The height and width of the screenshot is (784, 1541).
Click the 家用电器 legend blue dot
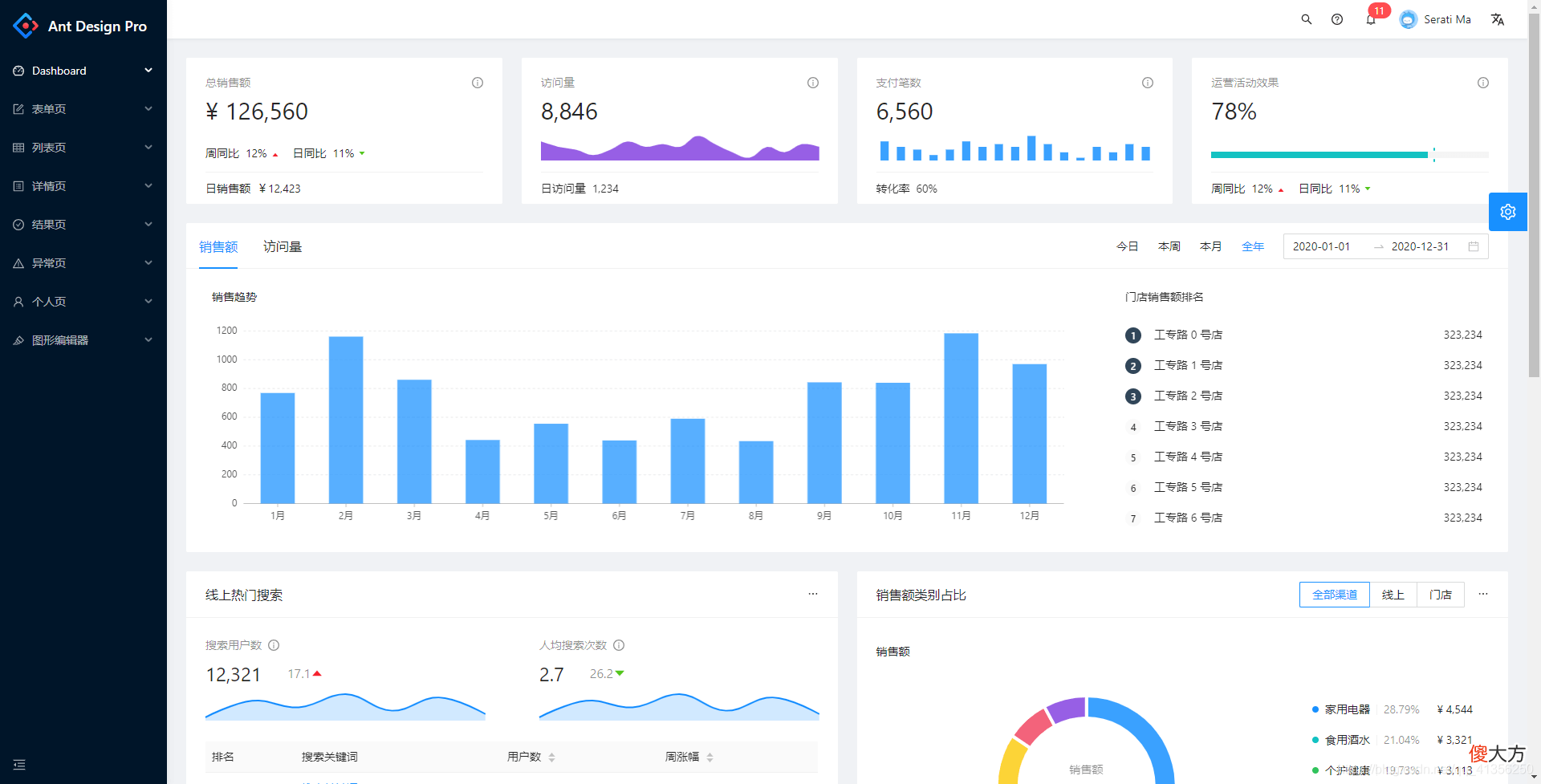coord(1315,709)
